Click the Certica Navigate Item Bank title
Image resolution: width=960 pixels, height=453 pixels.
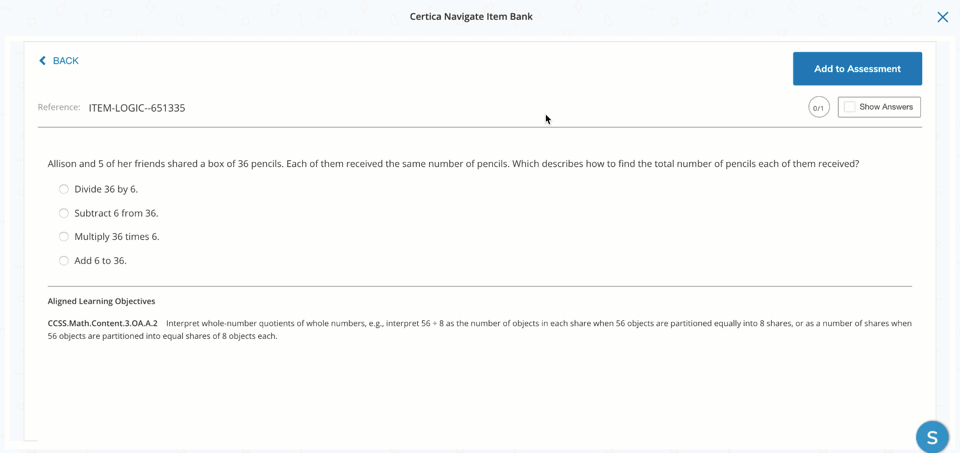click(x=471, y=16)
